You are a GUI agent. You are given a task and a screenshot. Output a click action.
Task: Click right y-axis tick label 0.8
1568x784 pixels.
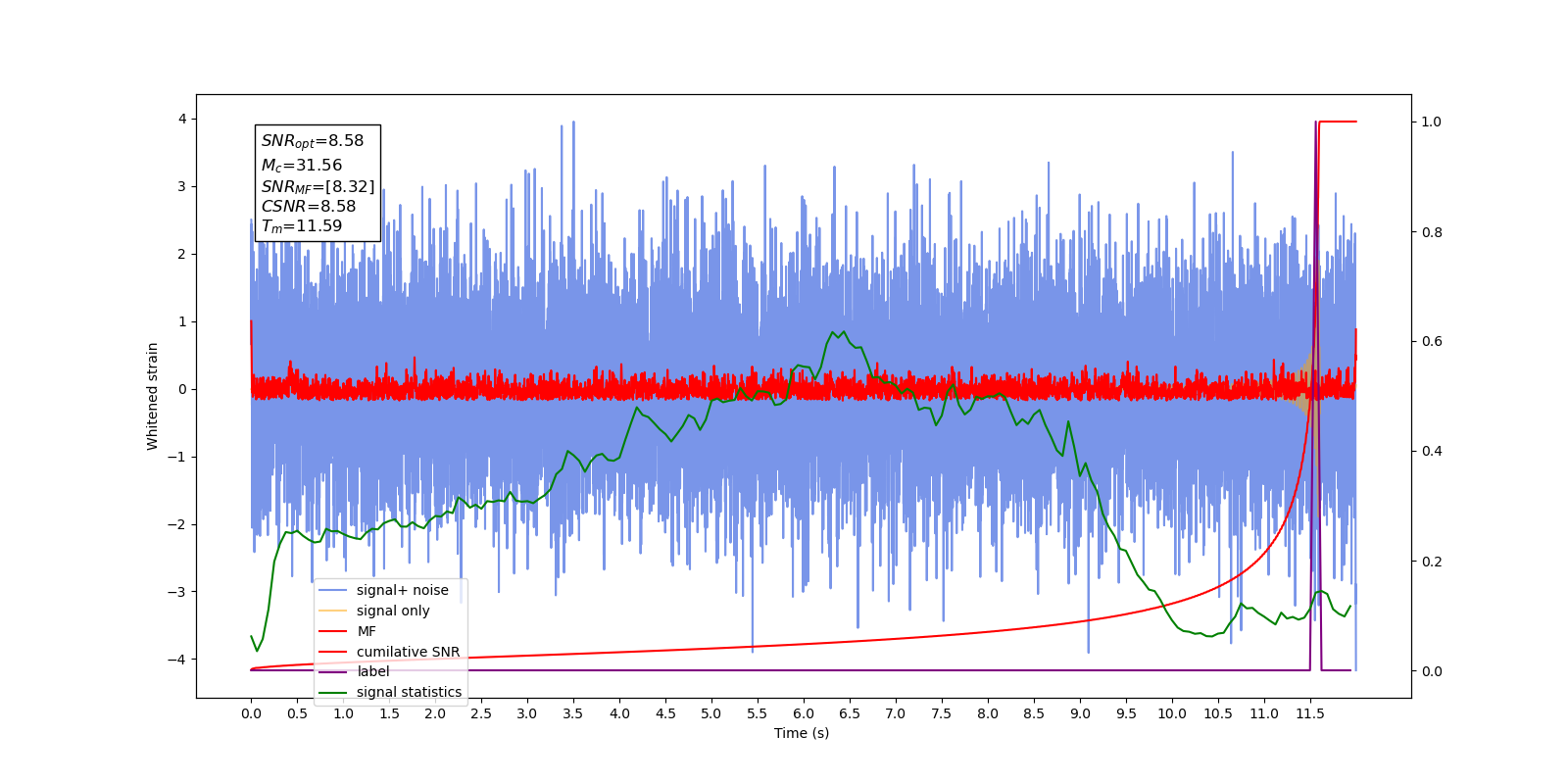tap(1431, 232)
